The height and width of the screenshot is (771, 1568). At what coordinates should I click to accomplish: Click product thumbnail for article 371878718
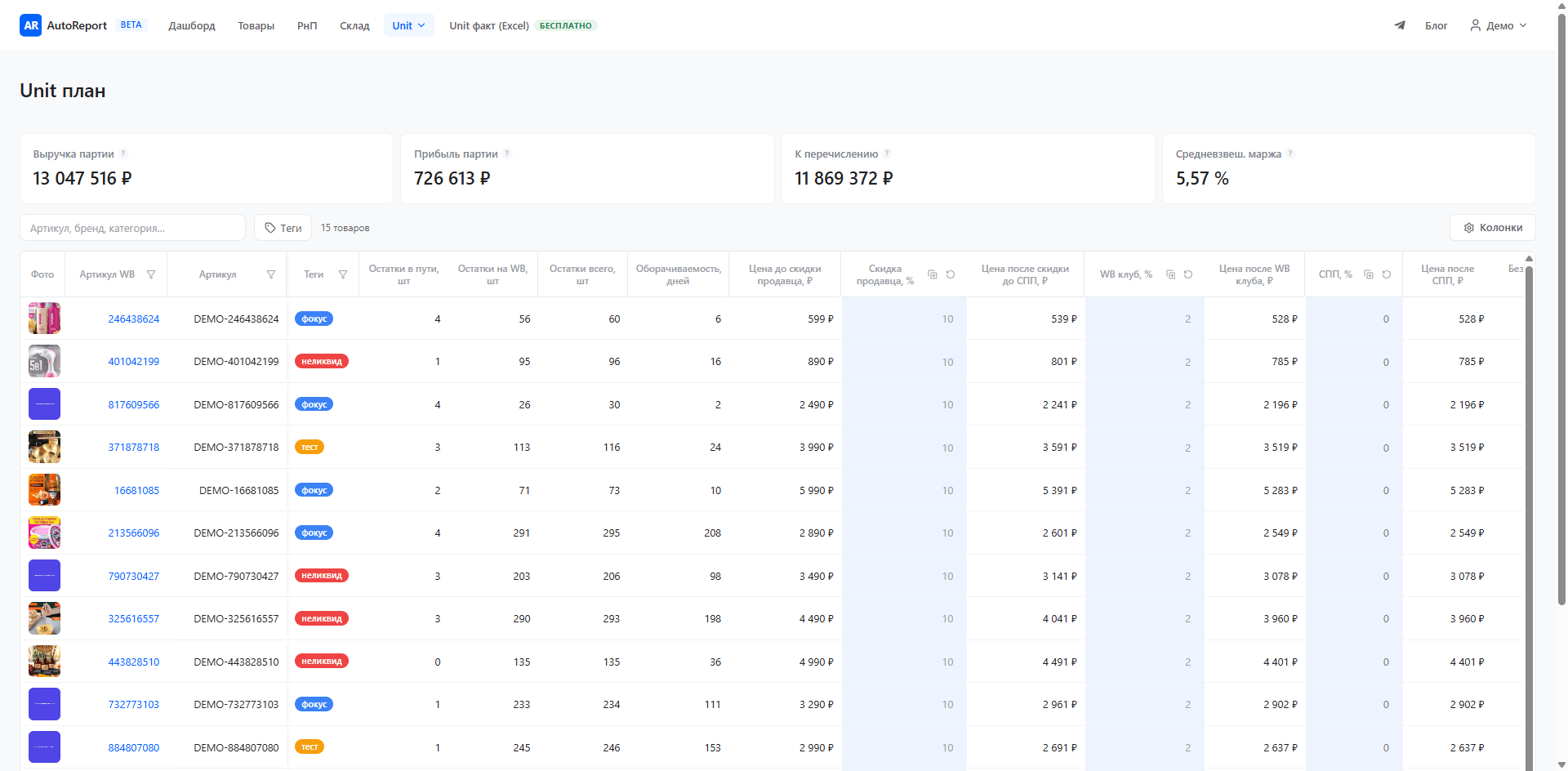point(45,448)
